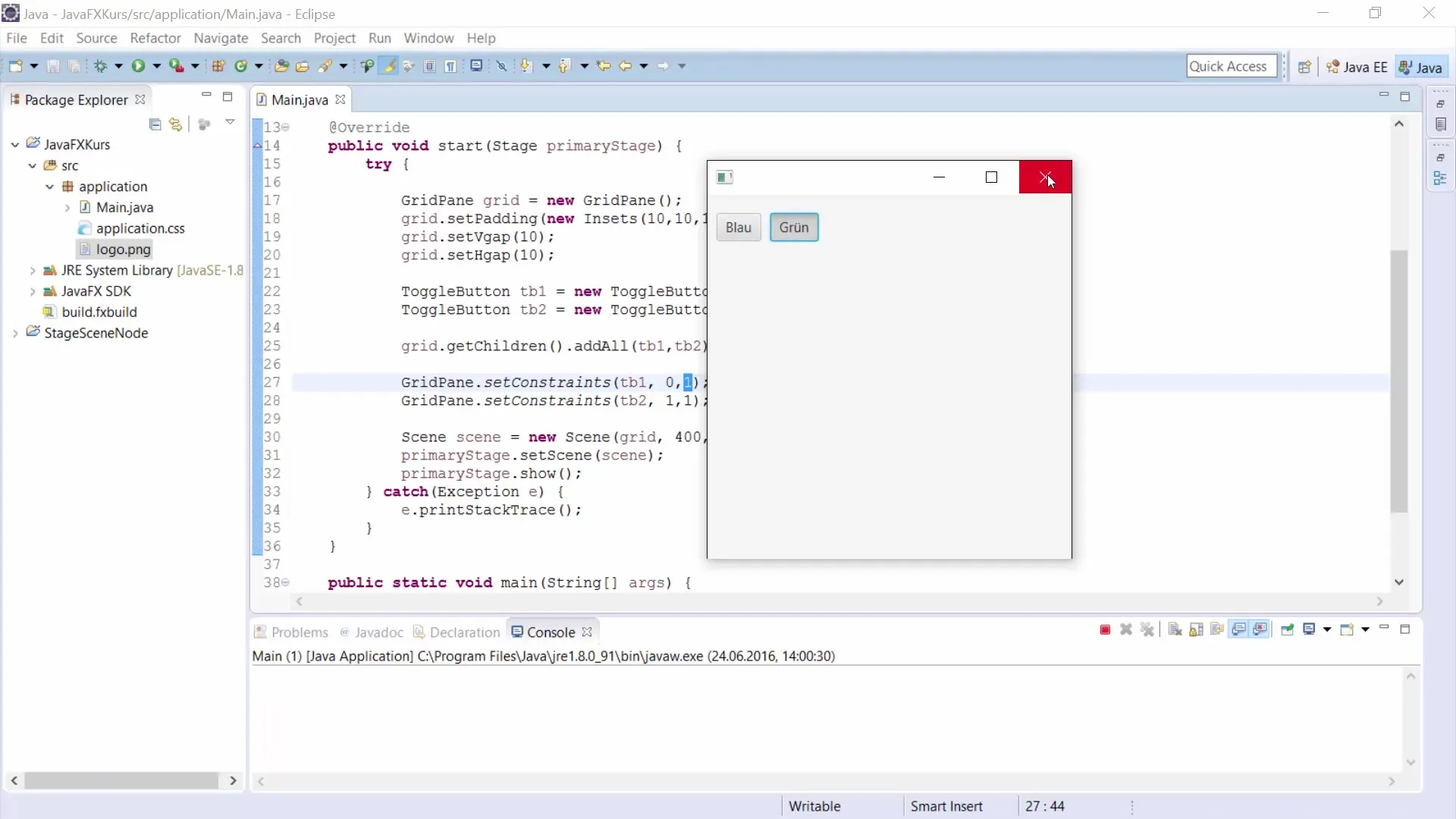Image resolution: width=1456 pixels, height=819 pixels.
Task: Clear Console icon in Console toolbar
Action: click(x=1175, y=630)
